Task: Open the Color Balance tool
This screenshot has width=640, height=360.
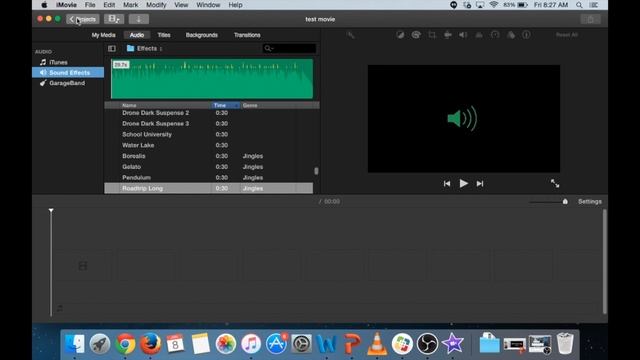Action: (400, 35)
